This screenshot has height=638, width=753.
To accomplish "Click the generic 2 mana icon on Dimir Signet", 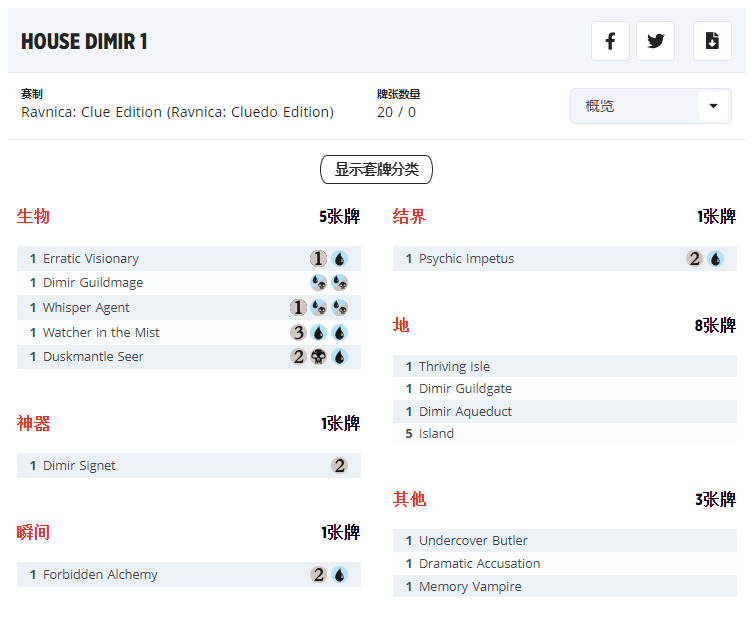I will pos(339,466).
